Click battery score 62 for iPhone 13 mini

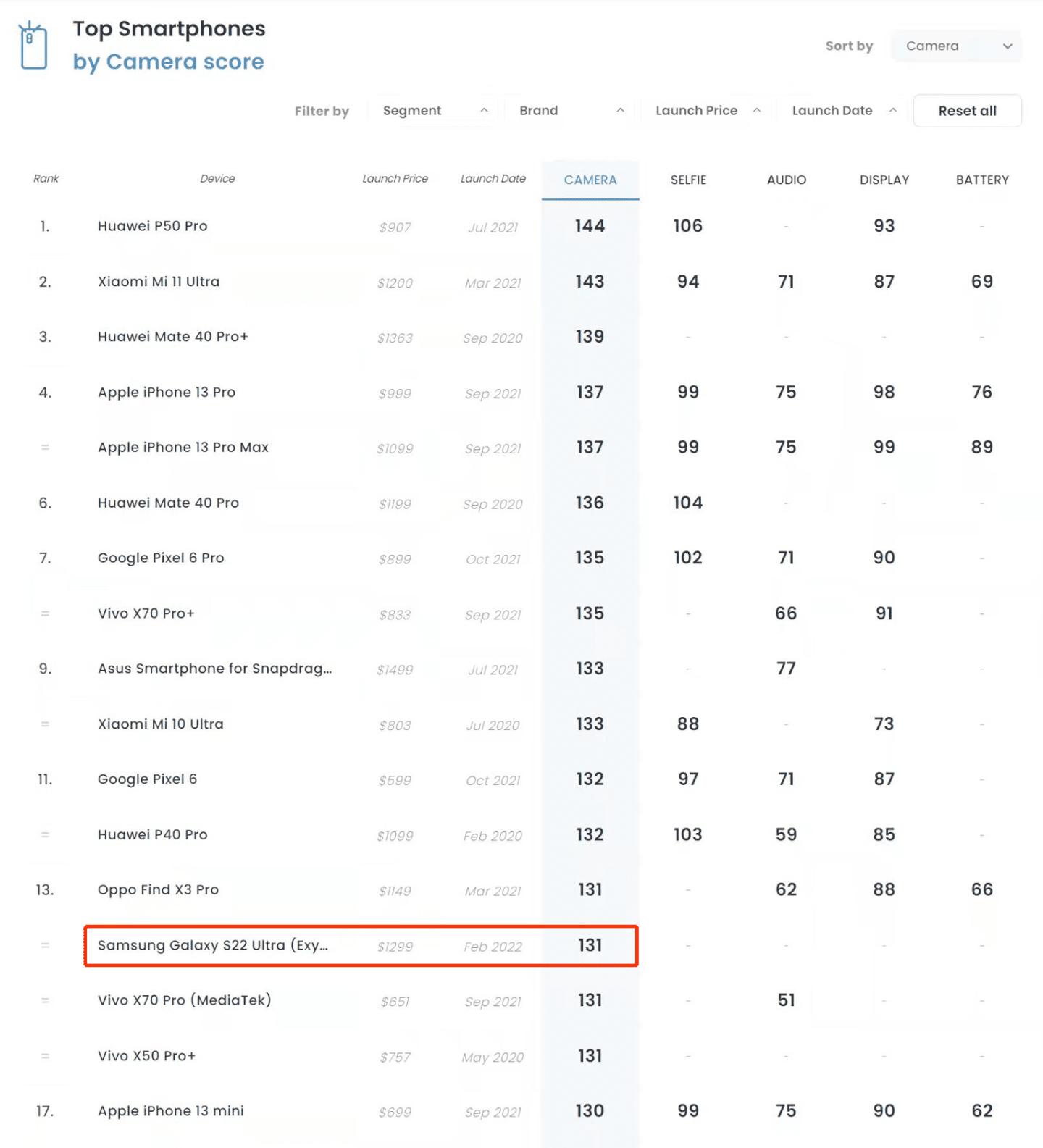point(982,1112)
